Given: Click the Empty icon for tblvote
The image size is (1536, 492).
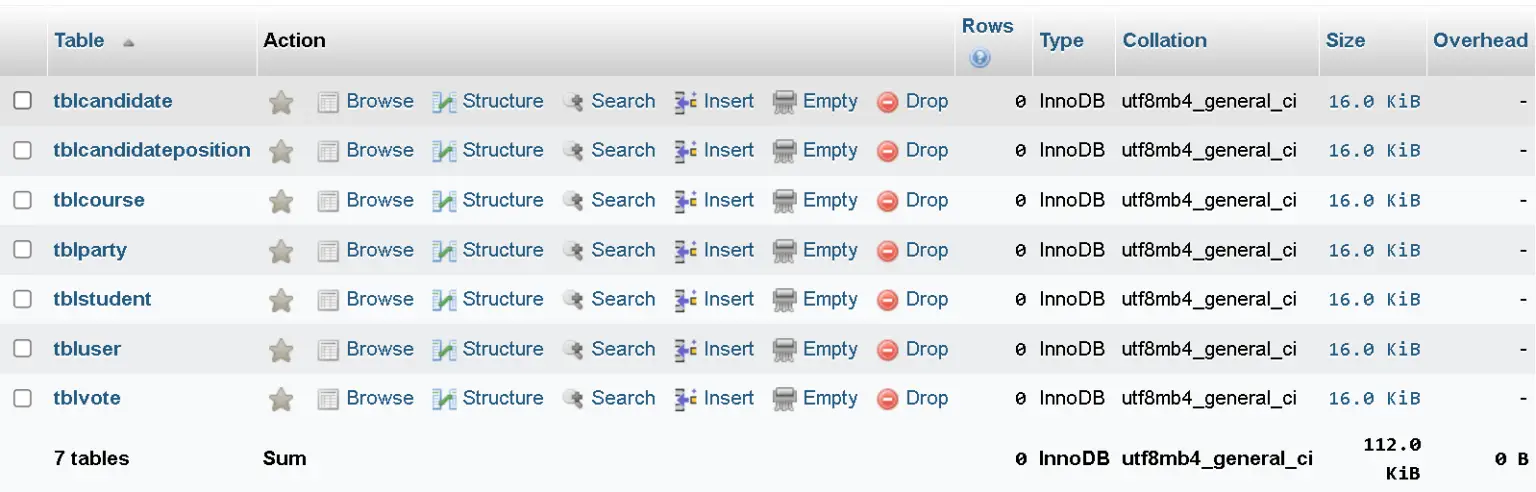Looking at the screenshot, I should coord(785,399).
